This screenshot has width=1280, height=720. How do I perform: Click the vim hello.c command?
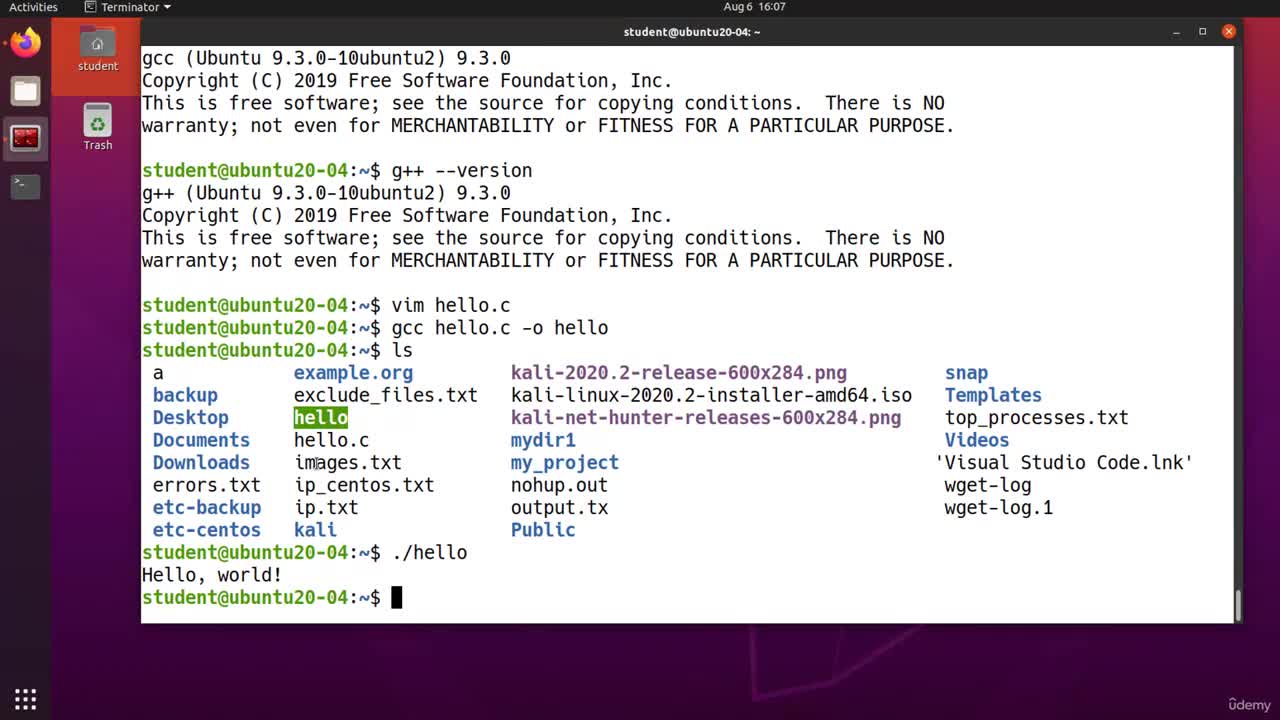pos(451,305)
